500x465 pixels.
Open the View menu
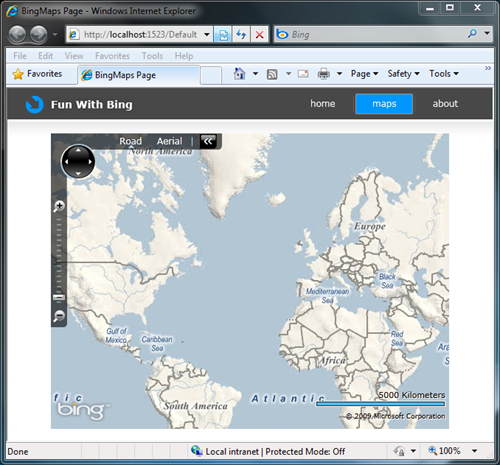pyautogui.click(x=74, y=56)
